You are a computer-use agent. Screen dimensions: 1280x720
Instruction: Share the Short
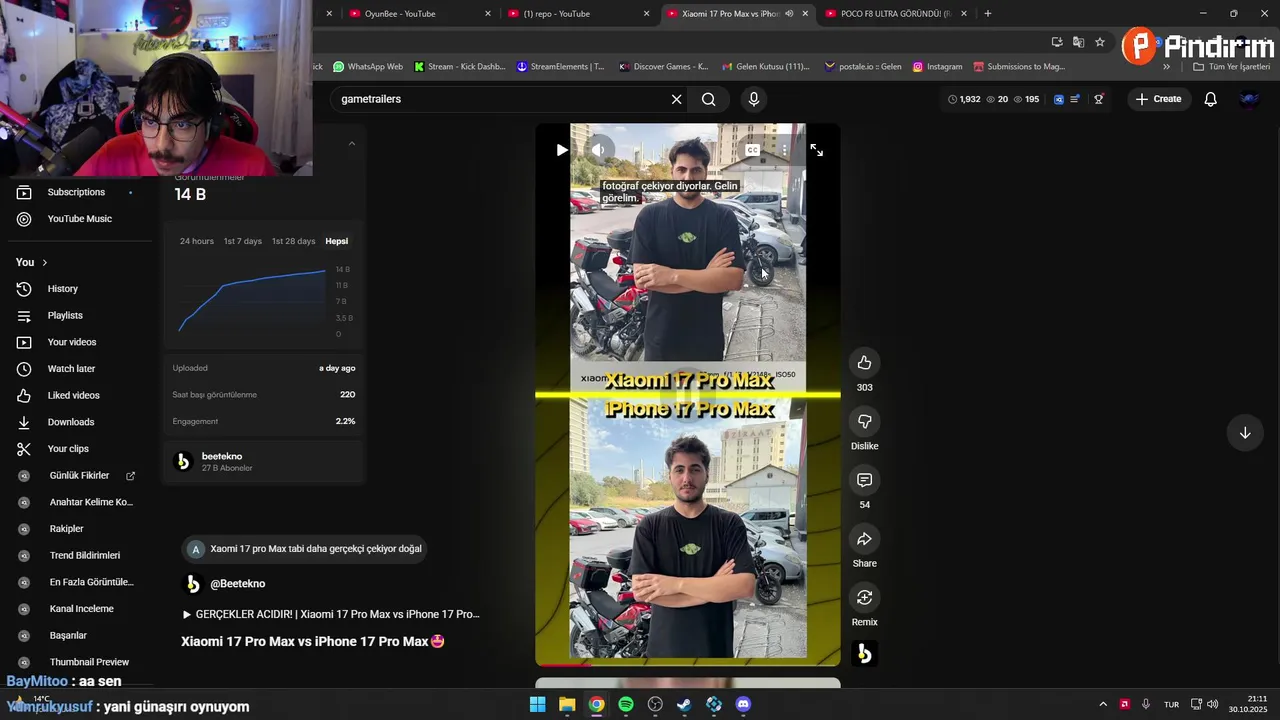coord(865,539)
